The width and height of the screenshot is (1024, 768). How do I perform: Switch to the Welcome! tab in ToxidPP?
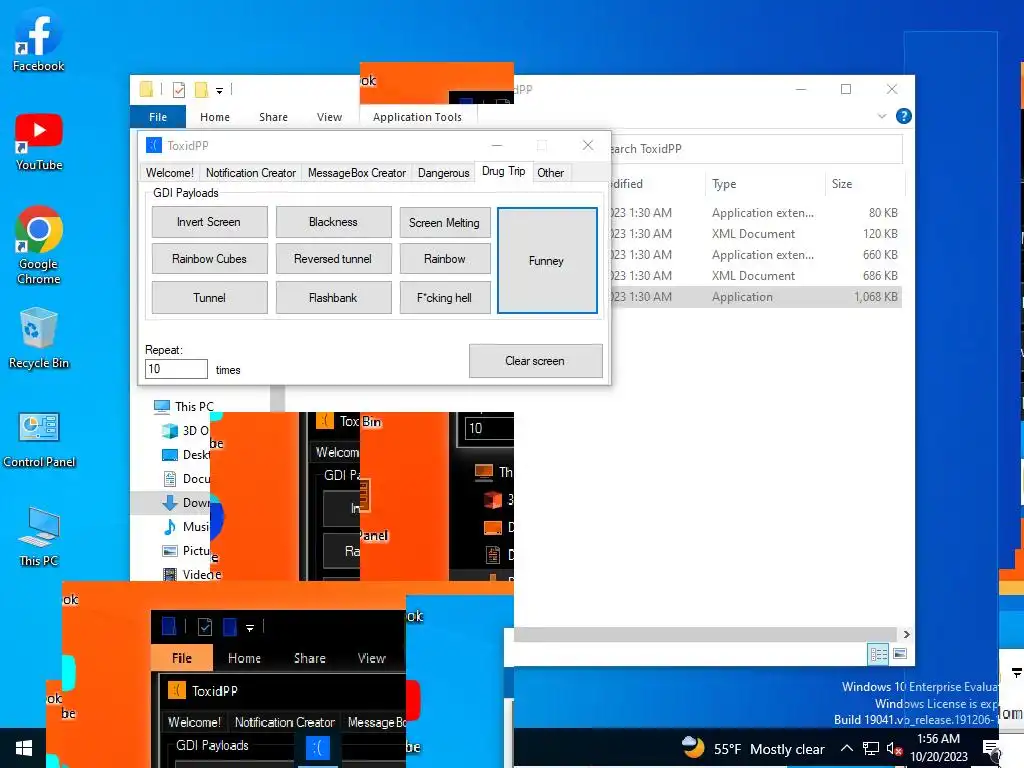(170, 173)
